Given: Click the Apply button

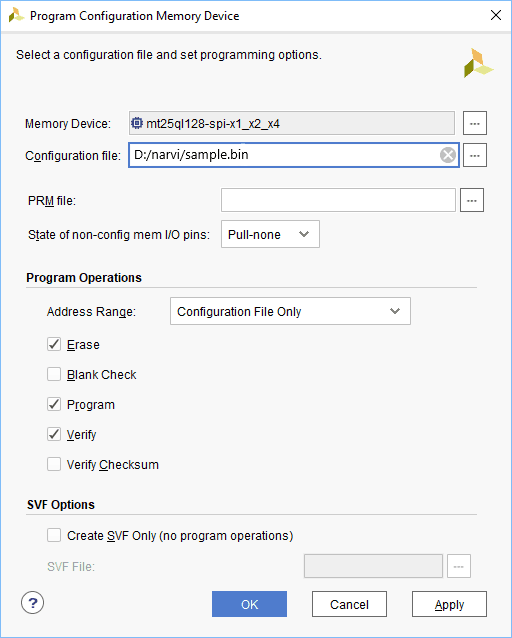Looking at the screenshot, I should 449,604.
